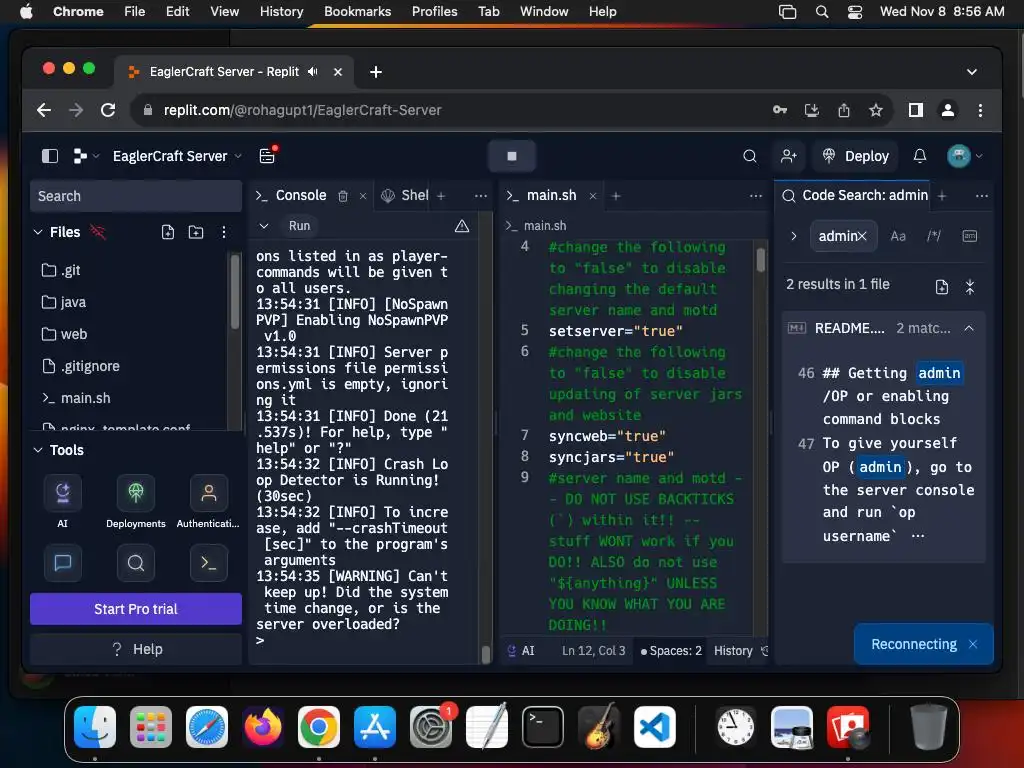Open the Help button

pos(136,649)
